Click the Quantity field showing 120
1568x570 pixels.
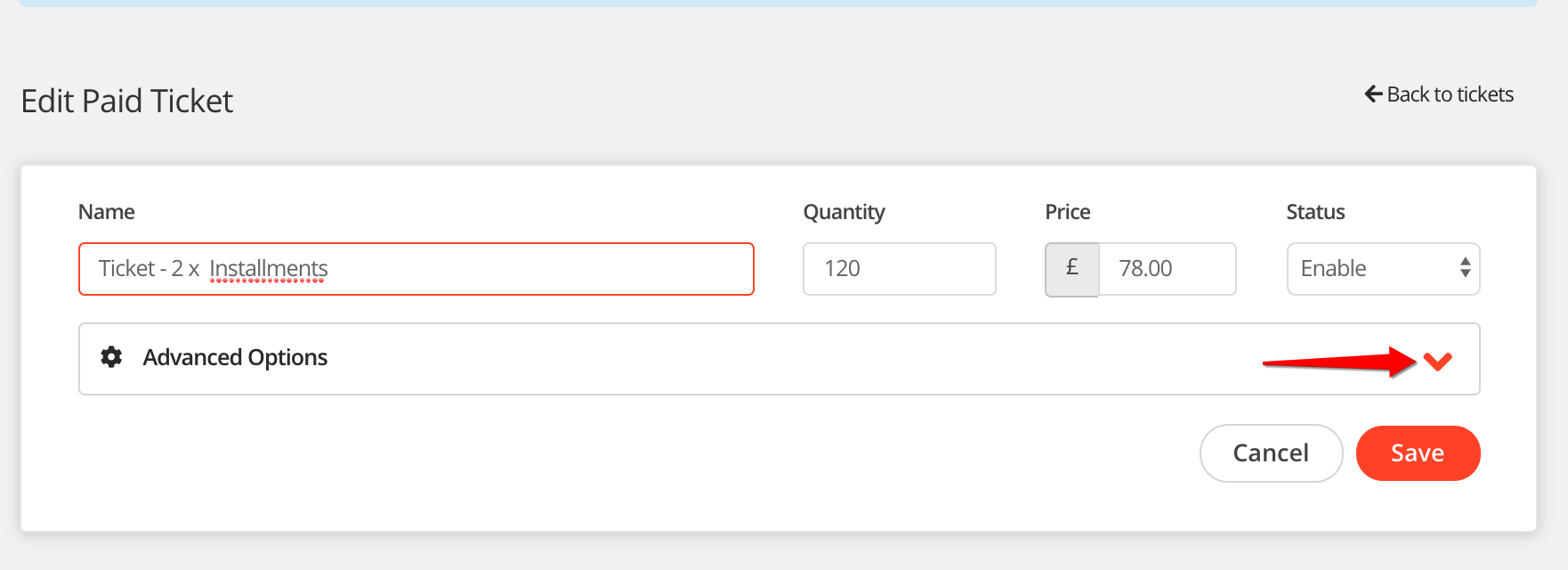pyautogui.click(x=899, y=269)
